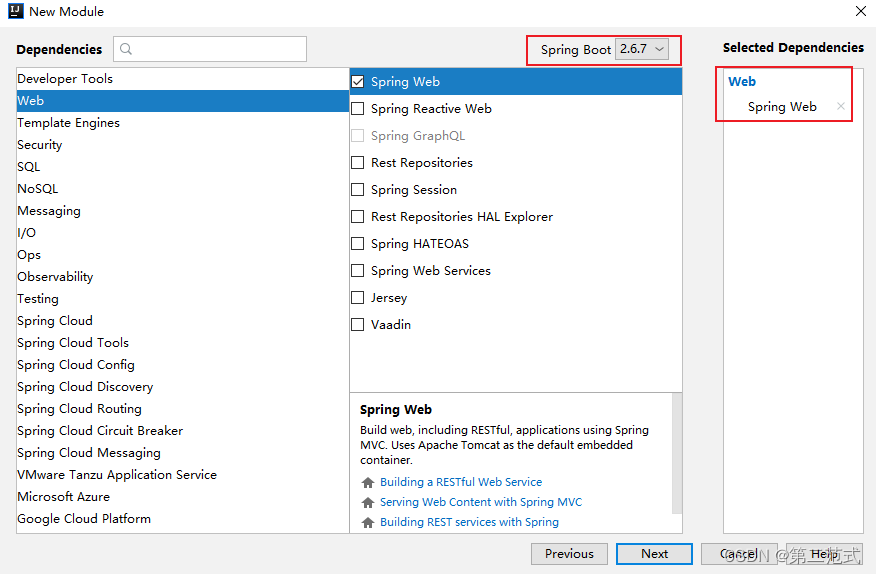
Task: Go back with the Previous button
Action: click(x=569, y=554)
